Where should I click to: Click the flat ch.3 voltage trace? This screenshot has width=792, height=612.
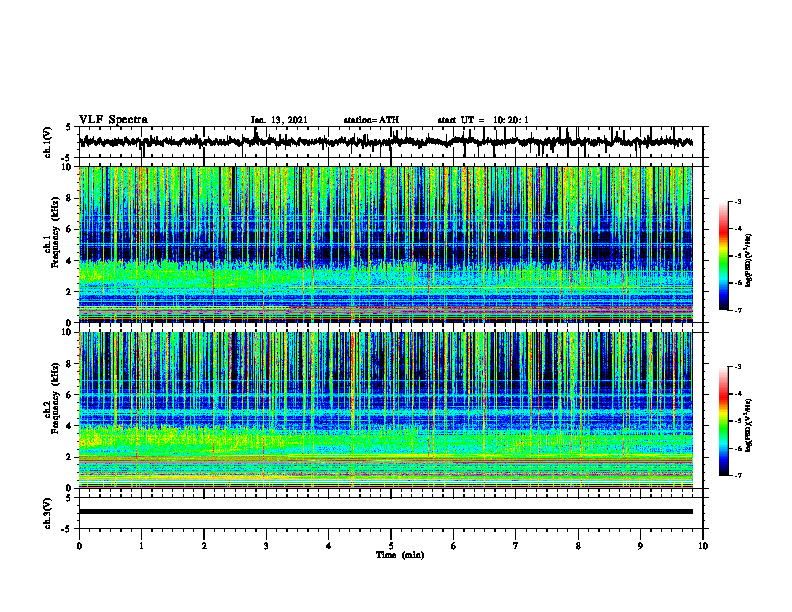[x=385, y=512]
